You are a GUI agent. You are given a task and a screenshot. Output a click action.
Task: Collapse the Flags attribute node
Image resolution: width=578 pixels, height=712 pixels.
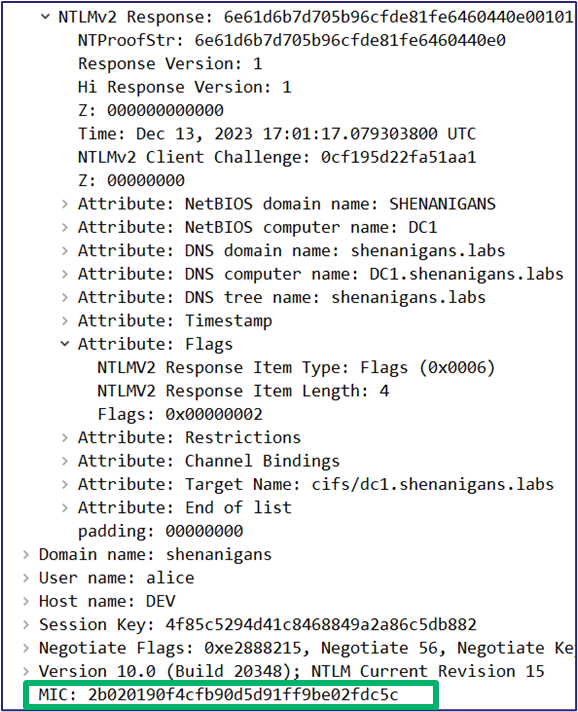65,344
